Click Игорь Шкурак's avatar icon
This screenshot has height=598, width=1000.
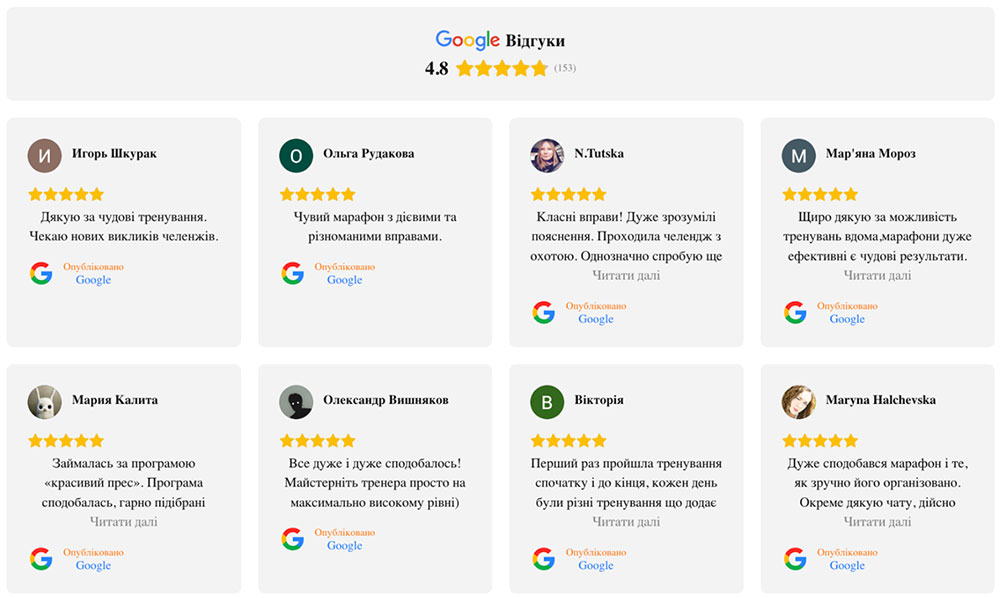click(45, 156)
